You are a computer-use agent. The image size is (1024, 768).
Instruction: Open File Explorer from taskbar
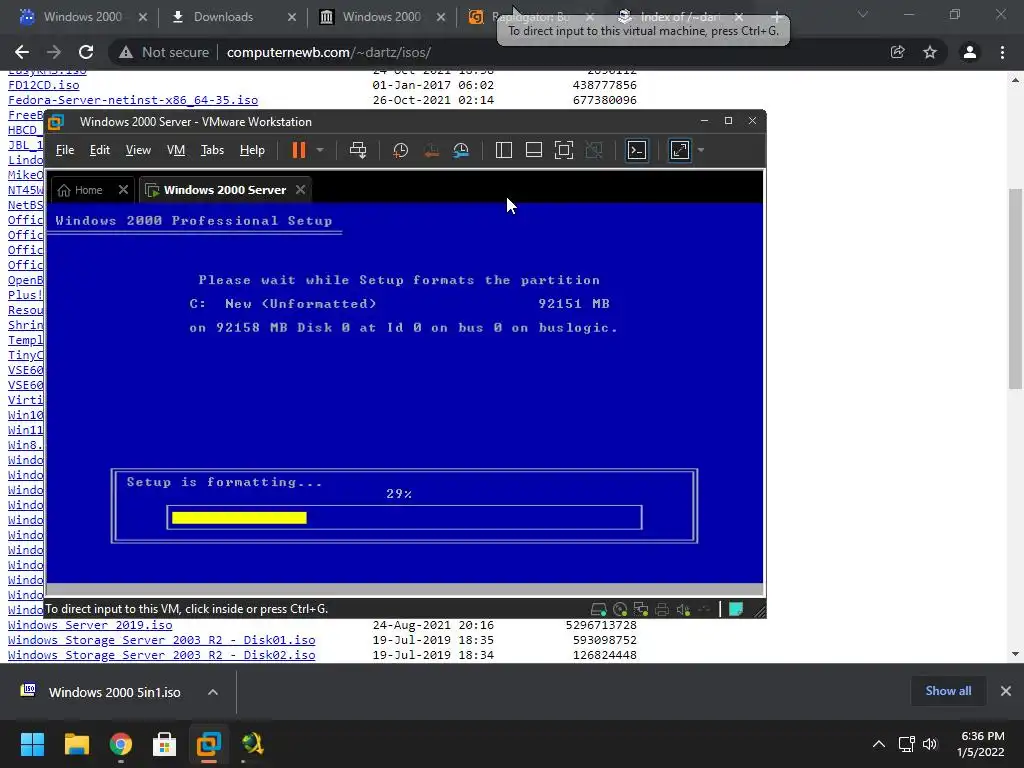(76, 744)
